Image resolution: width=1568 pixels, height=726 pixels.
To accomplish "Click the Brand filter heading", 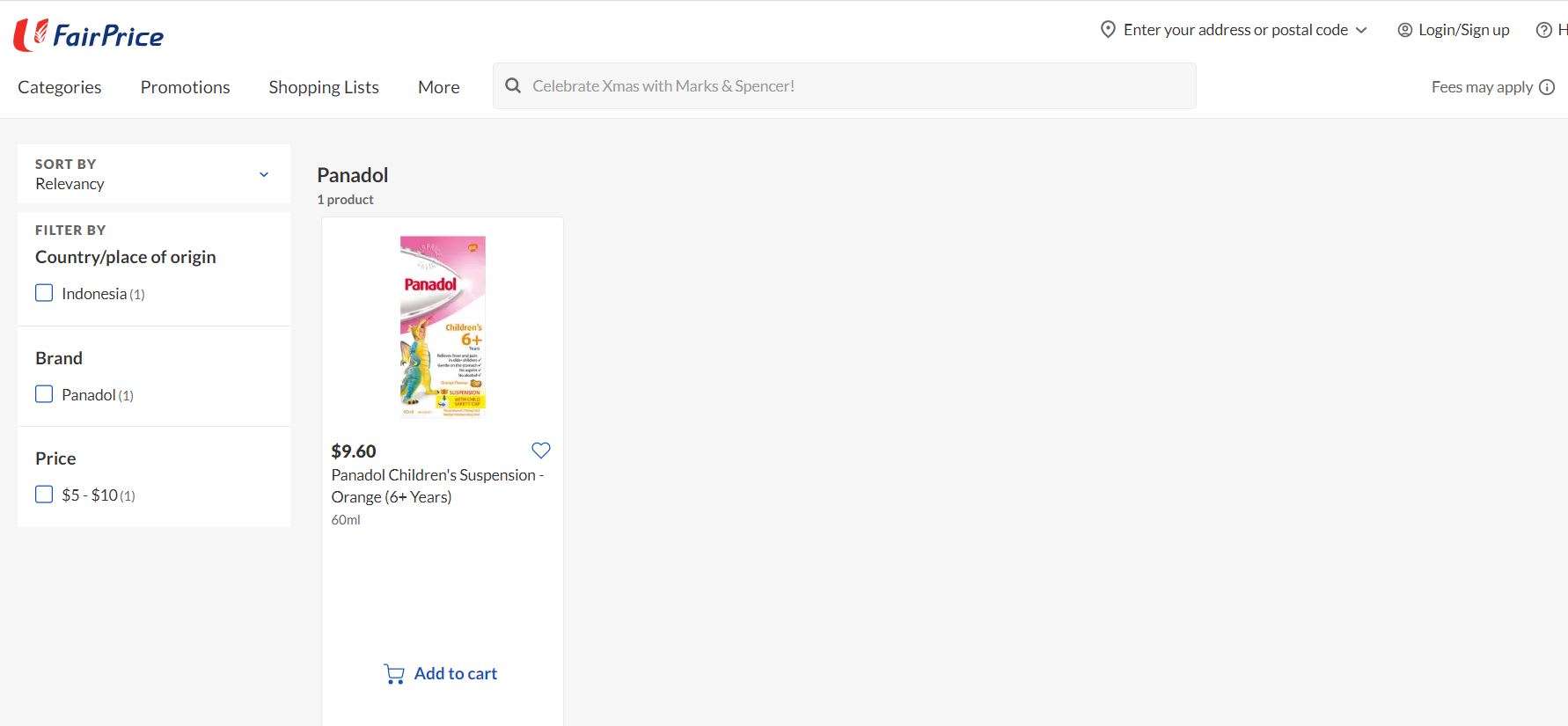I will pyautogui.click(x=59, y=358).
